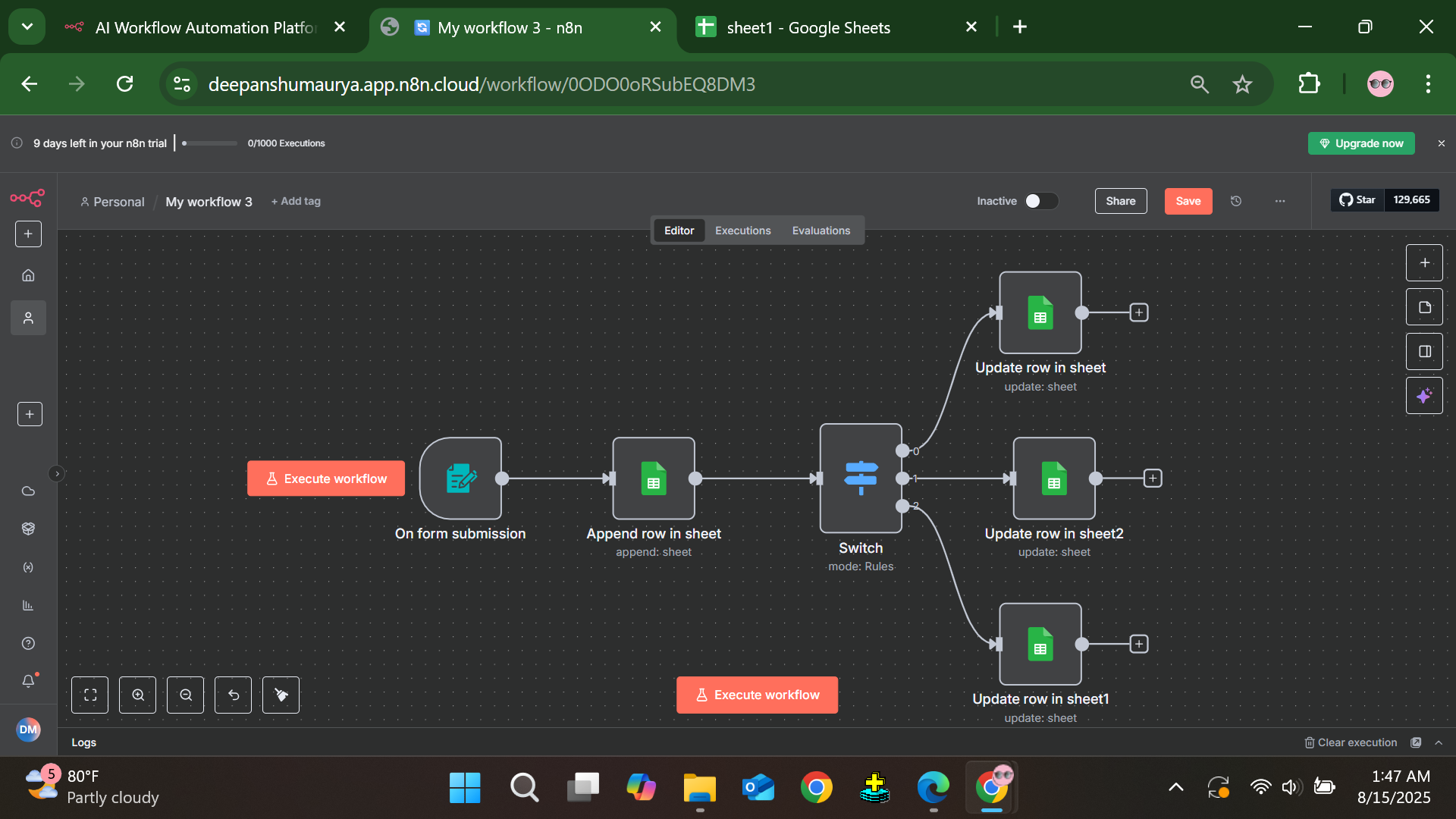The image size is (1456, 819).
Task: Click the tidy up workflow icon
Action: [281, 695]
